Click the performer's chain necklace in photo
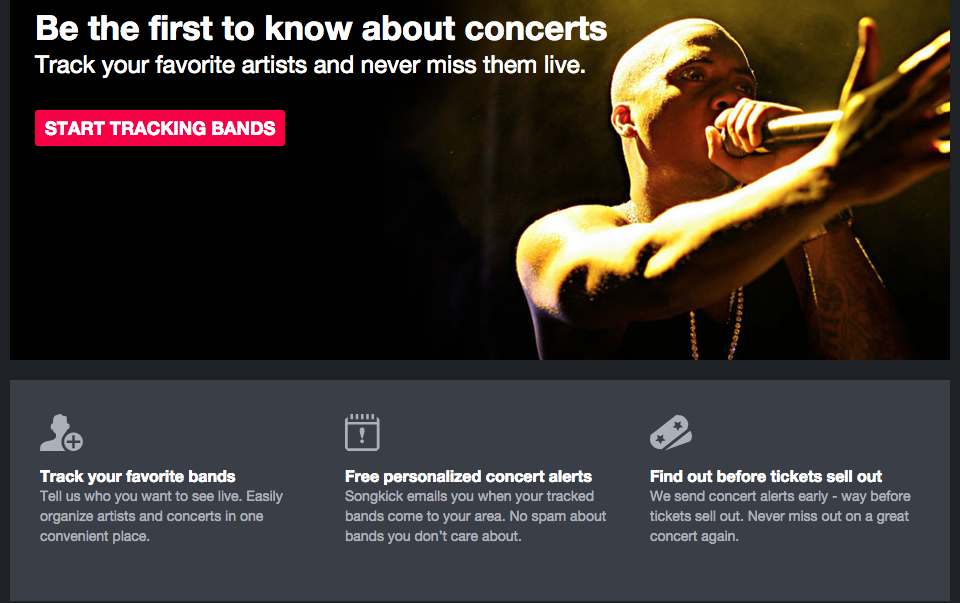Viewport: 960px width, 603px height. [x=716, y=324]
